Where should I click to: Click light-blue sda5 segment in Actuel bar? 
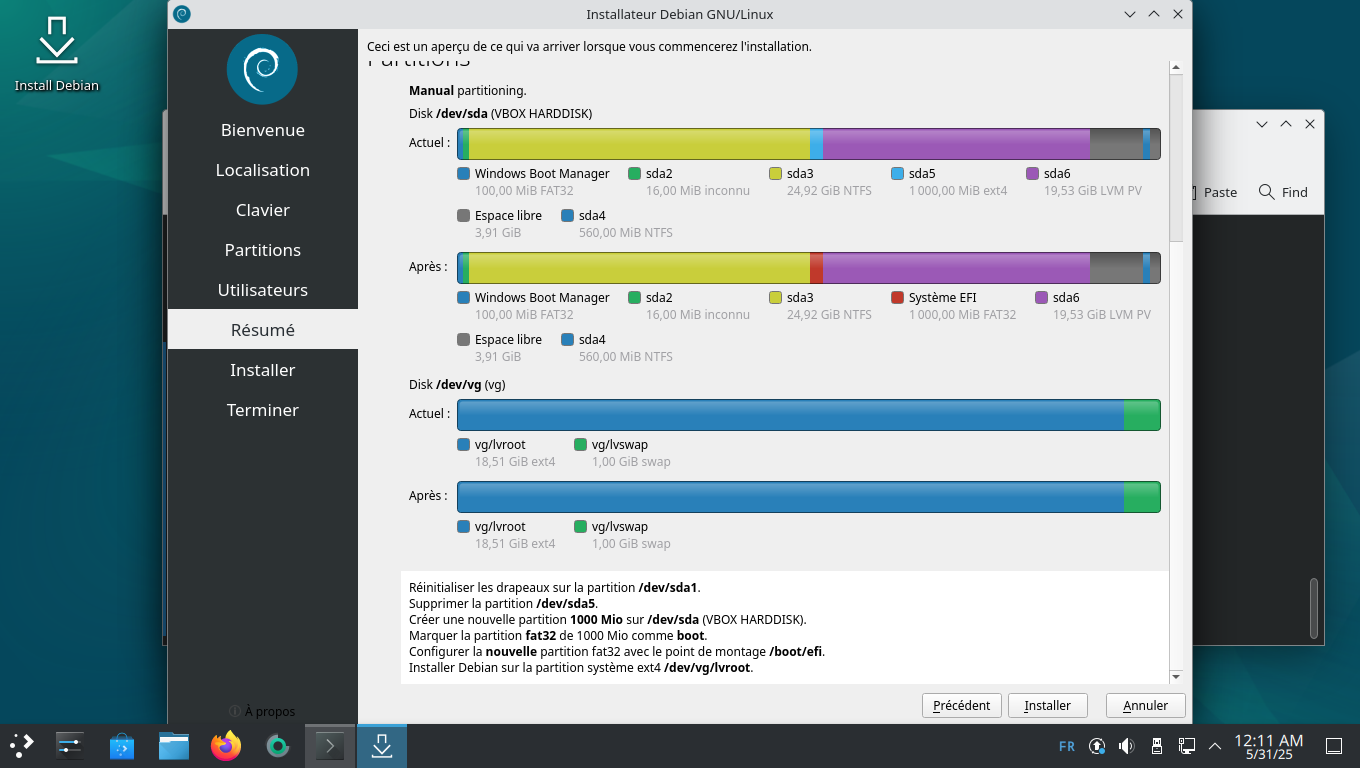(x=816, y=144)
